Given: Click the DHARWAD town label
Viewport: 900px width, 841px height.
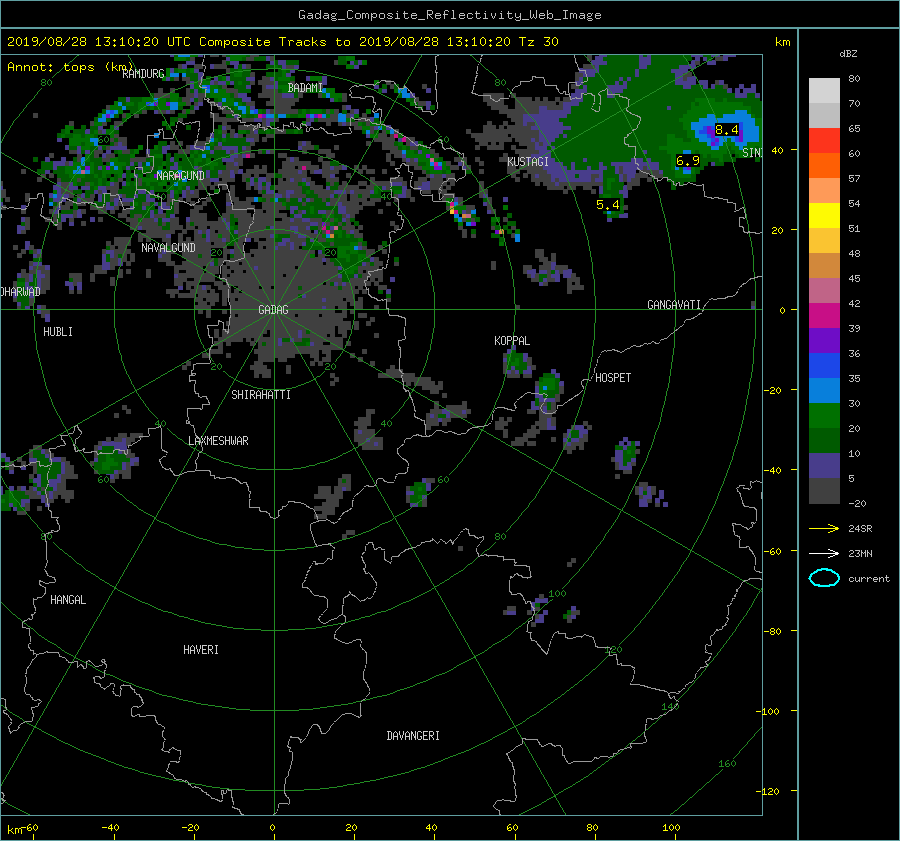Looking at the screenshot, I should tap(20, 292).
